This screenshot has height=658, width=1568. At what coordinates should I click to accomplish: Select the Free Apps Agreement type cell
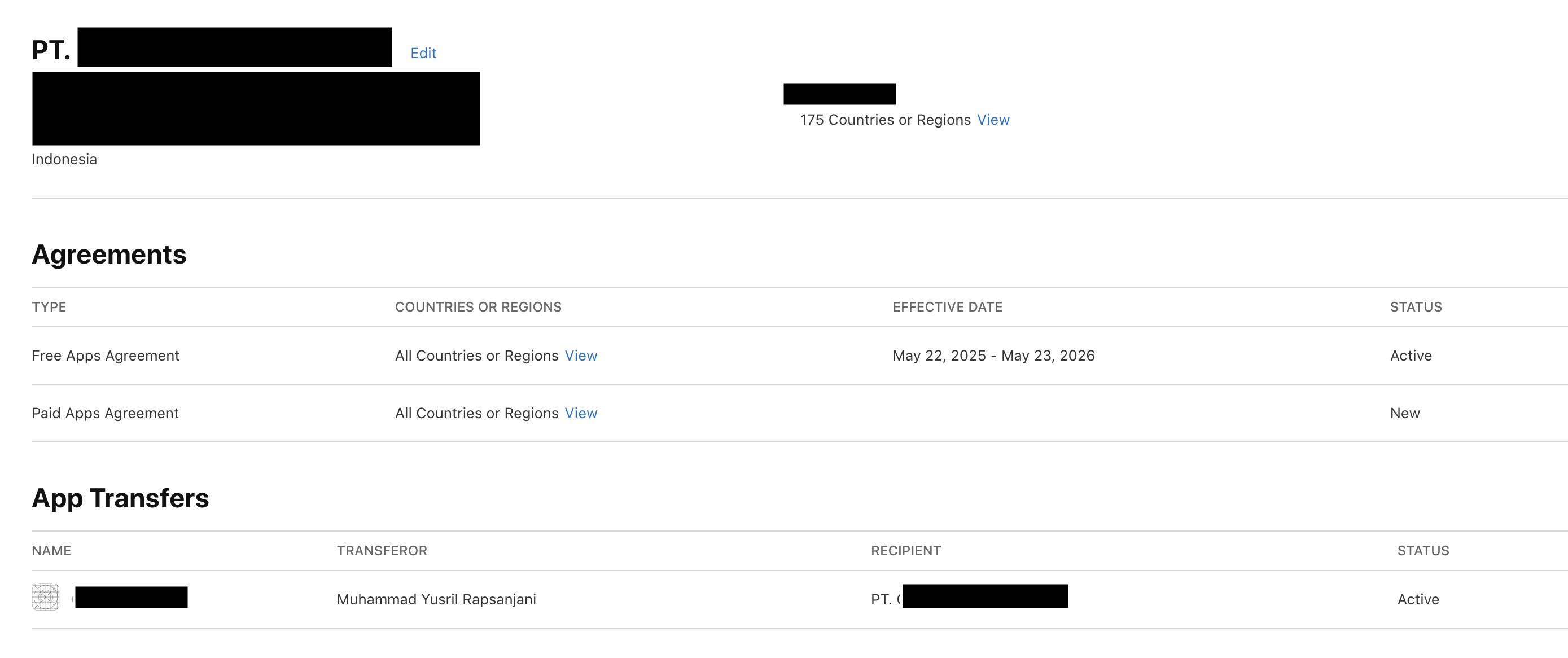pos(106,356)
